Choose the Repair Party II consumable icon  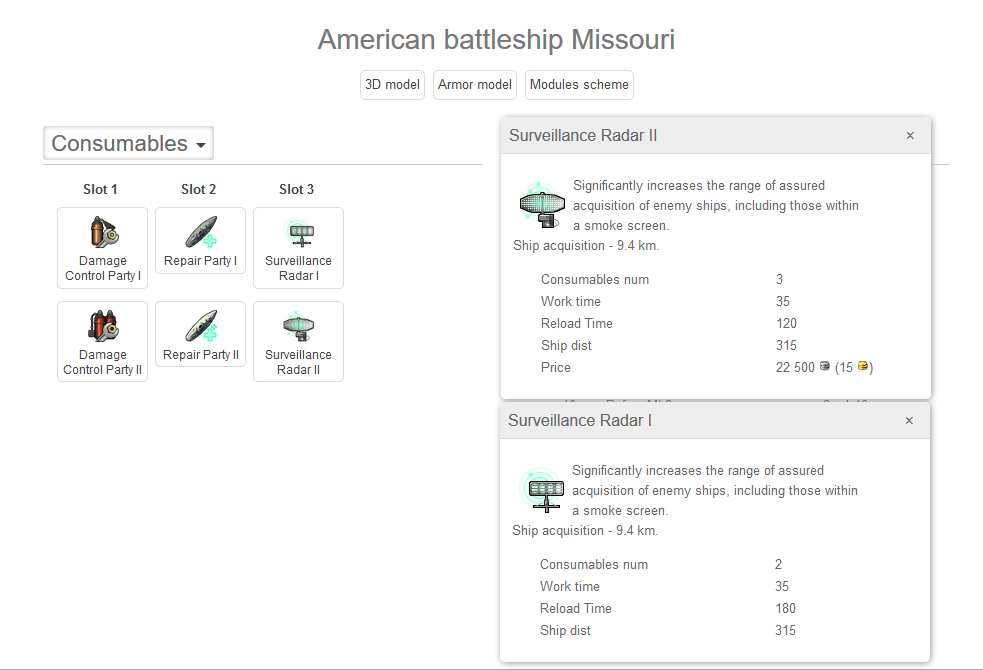tap(200, 326)
